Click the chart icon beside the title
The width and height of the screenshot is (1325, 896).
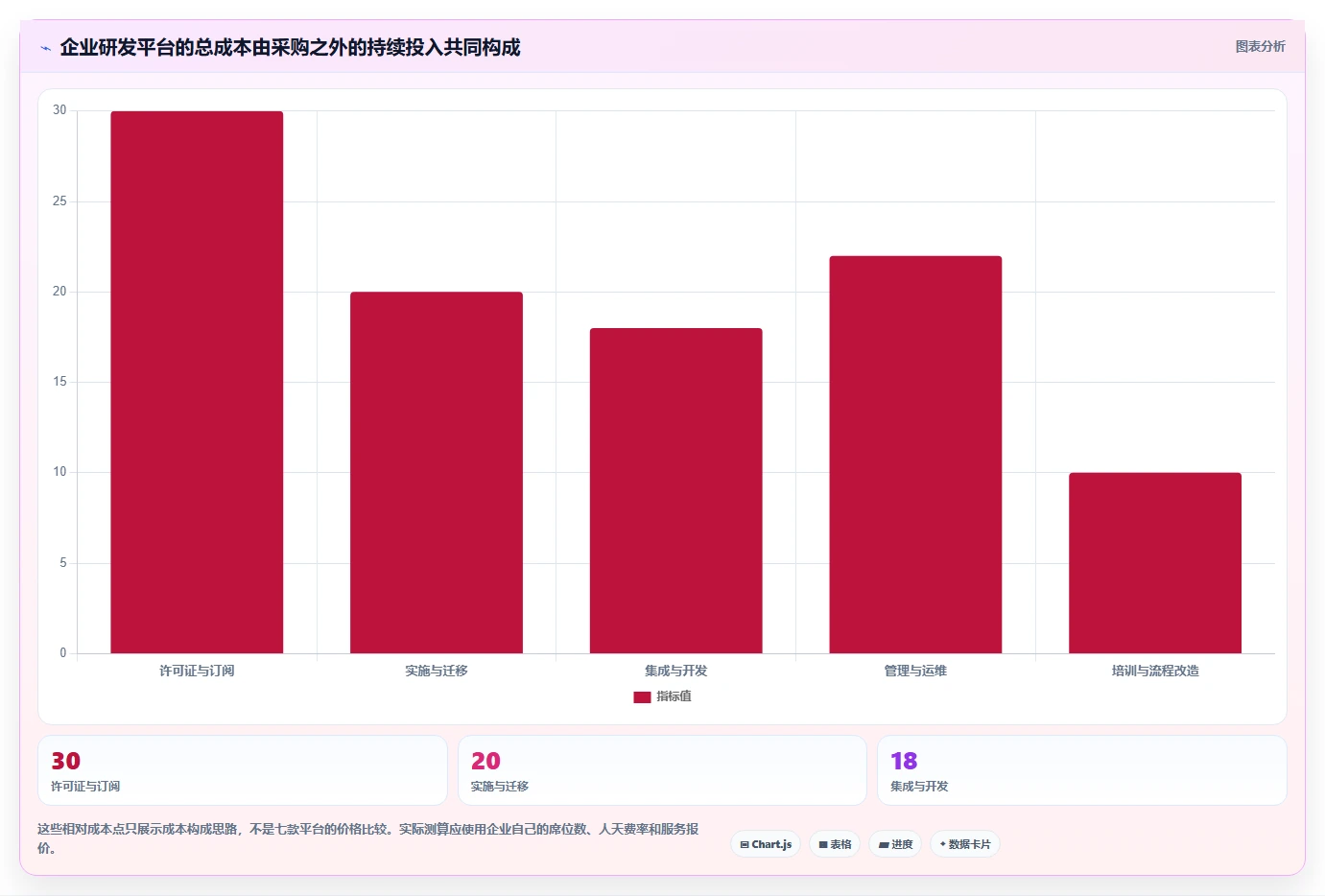click(45, 48)
